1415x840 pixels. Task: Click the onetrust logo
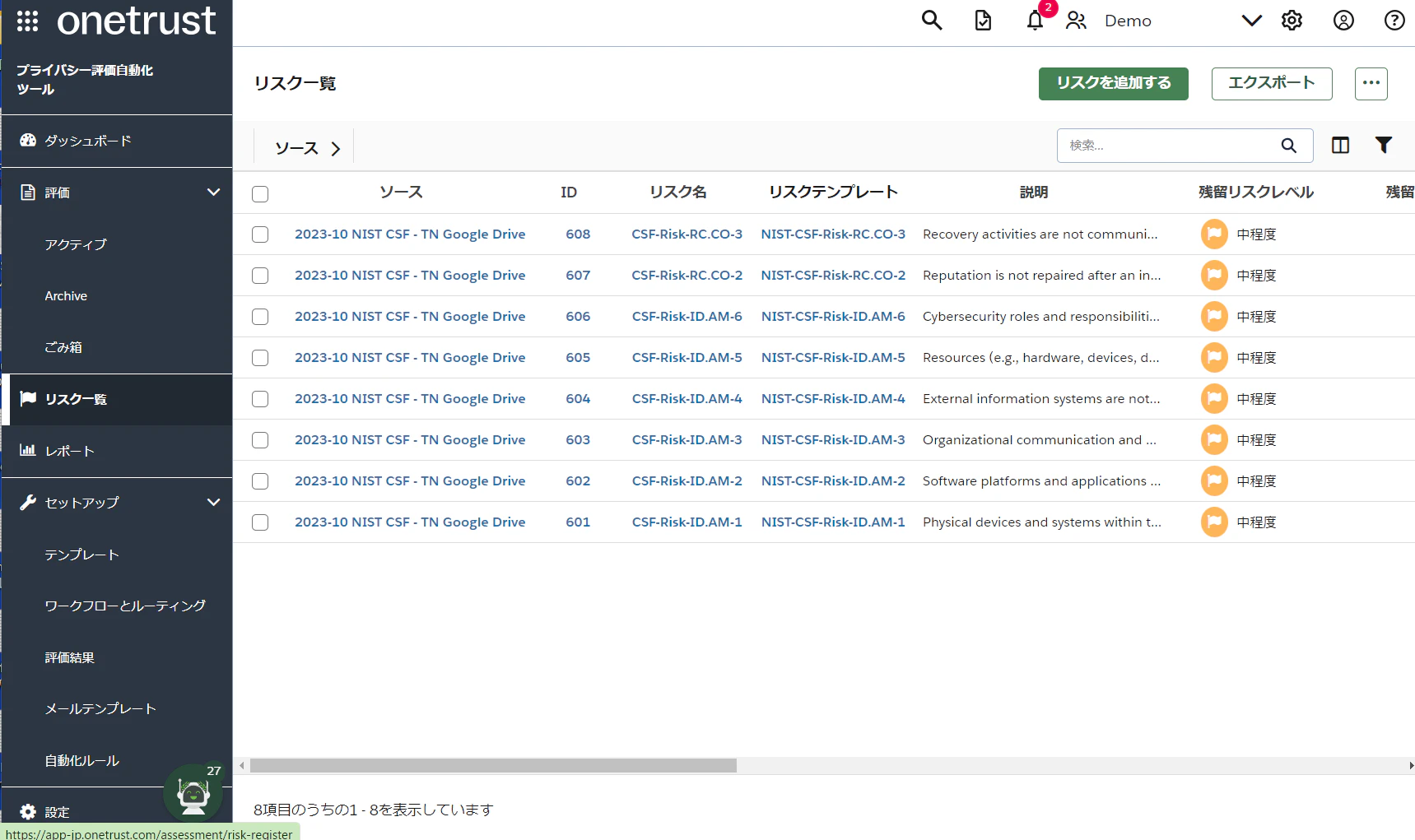pyautogui.click(x=137, y=21)
